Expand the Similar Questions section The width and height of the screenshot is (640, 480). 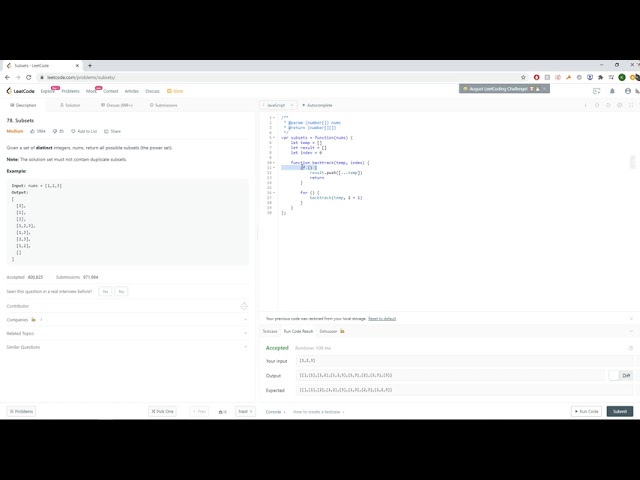pyautogui.click(x=246, y=347)
